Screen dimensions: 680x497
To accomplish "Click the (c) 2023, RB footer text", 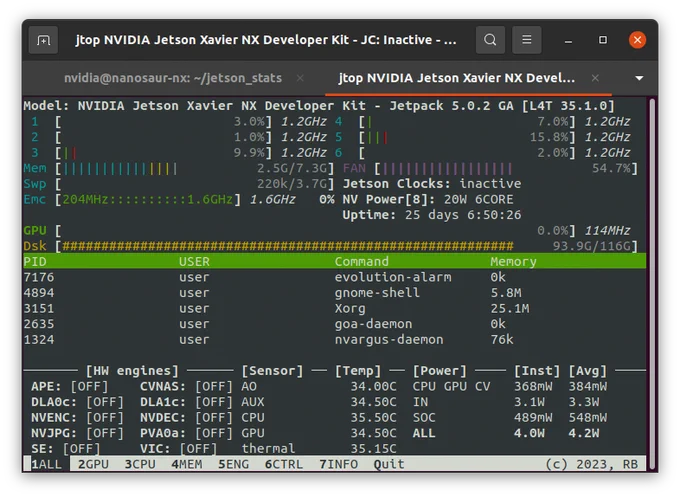I will click(592, 464).
